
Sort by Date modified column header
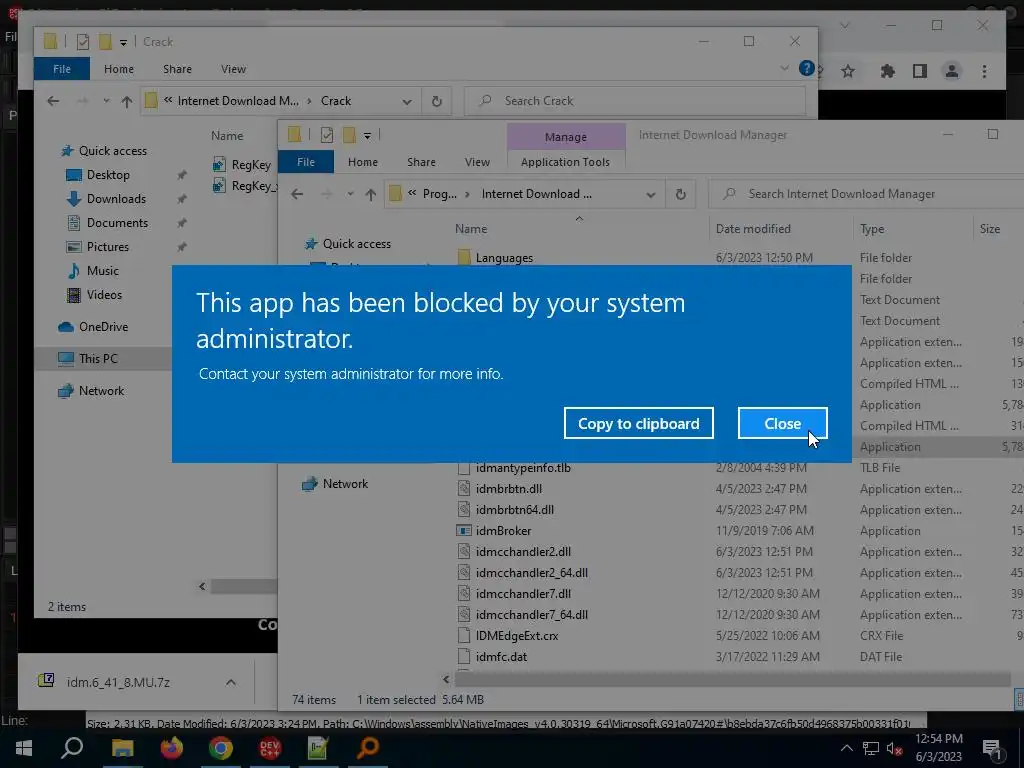(x=753, y=229)
